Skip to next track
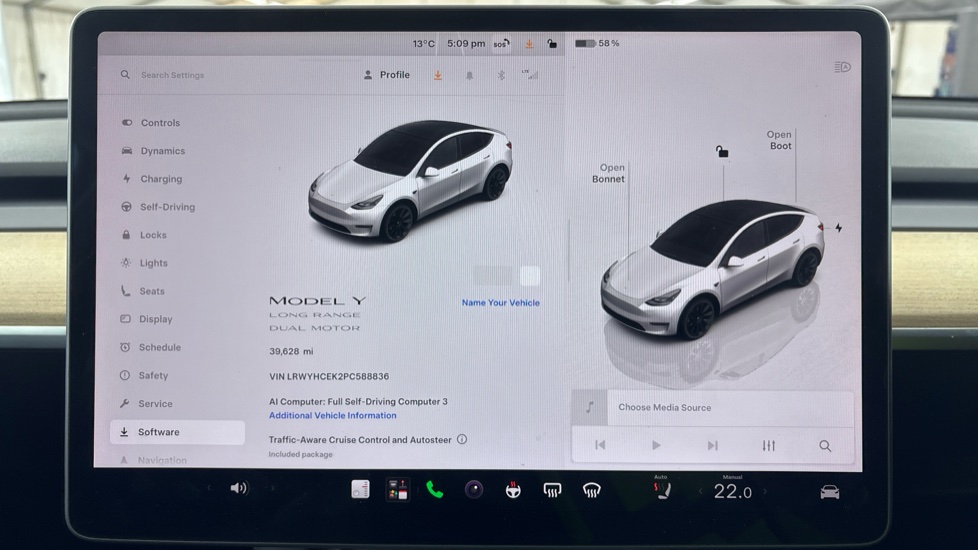Viewport: 978px width, 550px height. click(712, 445)
